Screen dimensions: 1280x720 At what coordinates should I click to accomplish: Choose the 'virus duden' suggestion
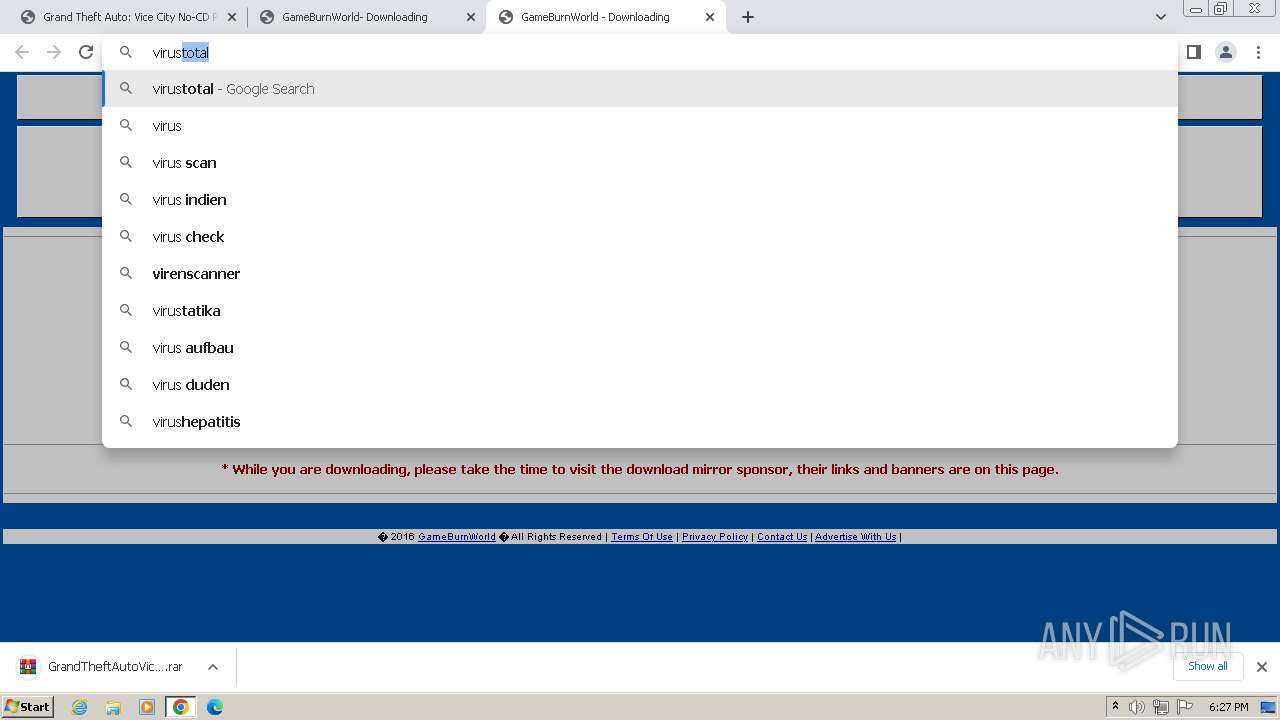(640, 385)
